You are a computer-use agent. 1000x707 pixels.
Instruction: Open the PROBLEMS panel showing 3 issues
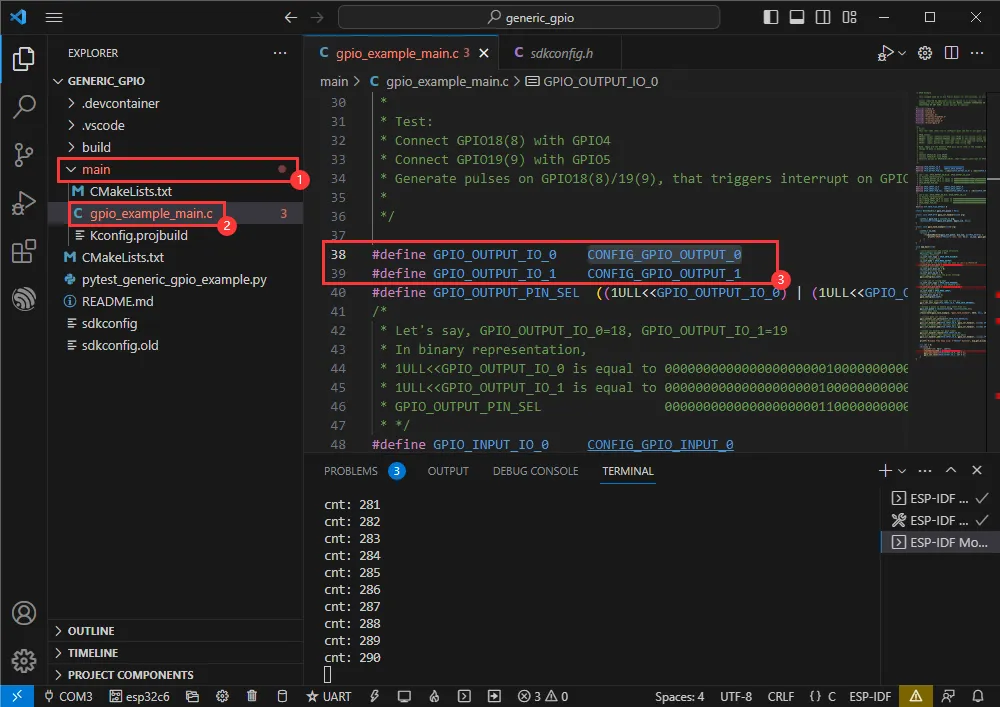coord(352,470)
